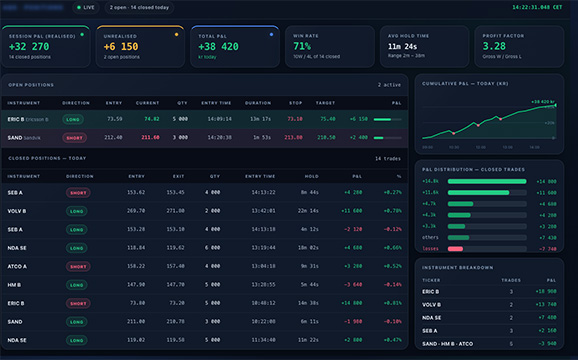Click the SHORT badge in the SEB A 153.62 row
The image size is (578, 360).
(78, 193)
